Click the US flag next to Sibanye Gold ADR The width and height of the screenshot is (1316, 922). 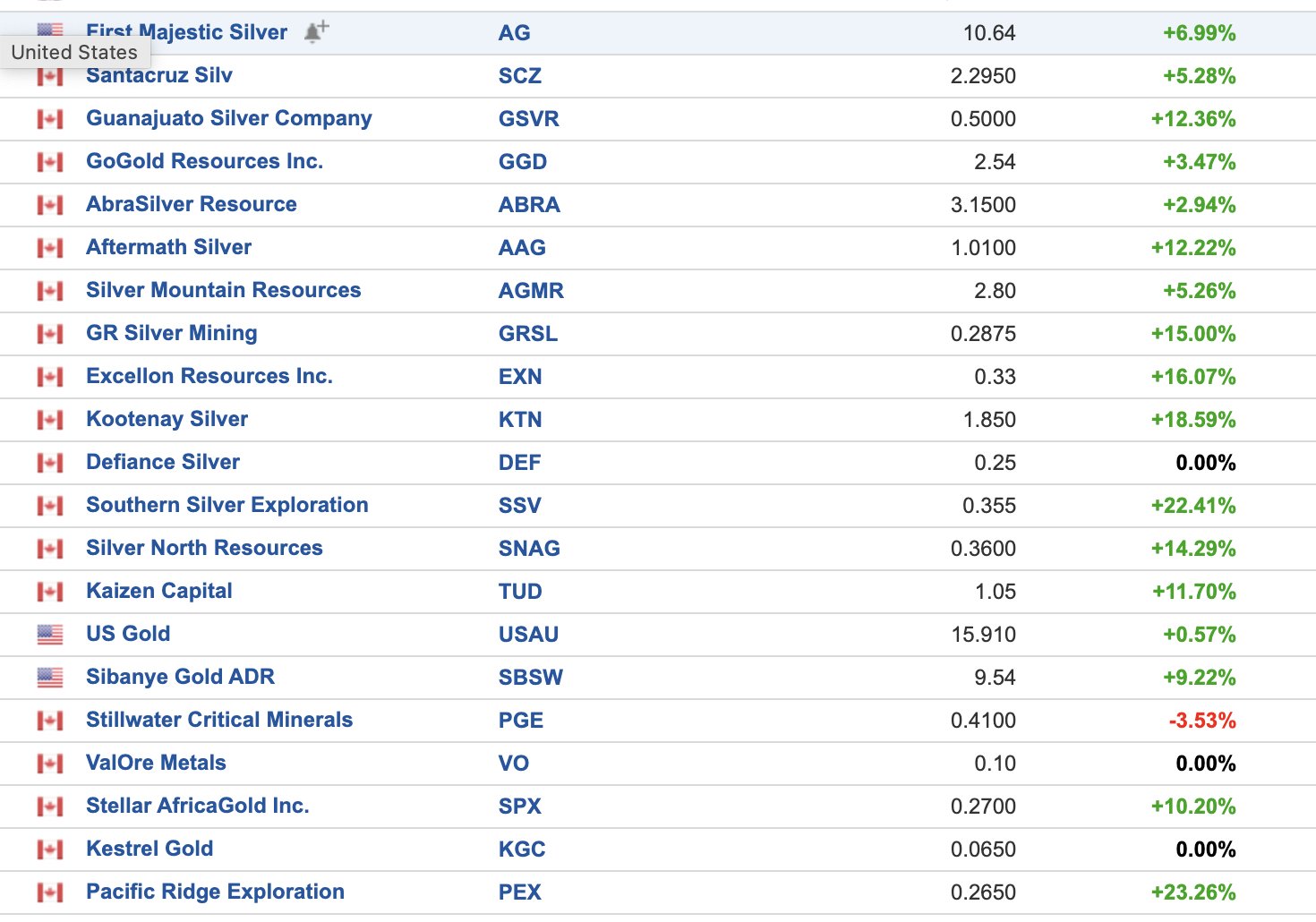(50, 678)
